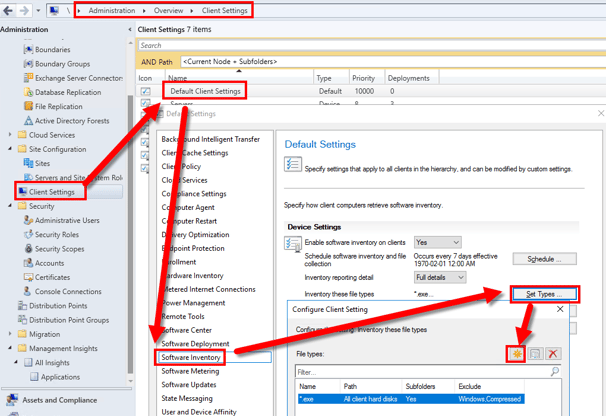The height and width of the screenshot is (416, 606).
Task: Click the Exchange Server Connectors icon
Action: [28, 78]
